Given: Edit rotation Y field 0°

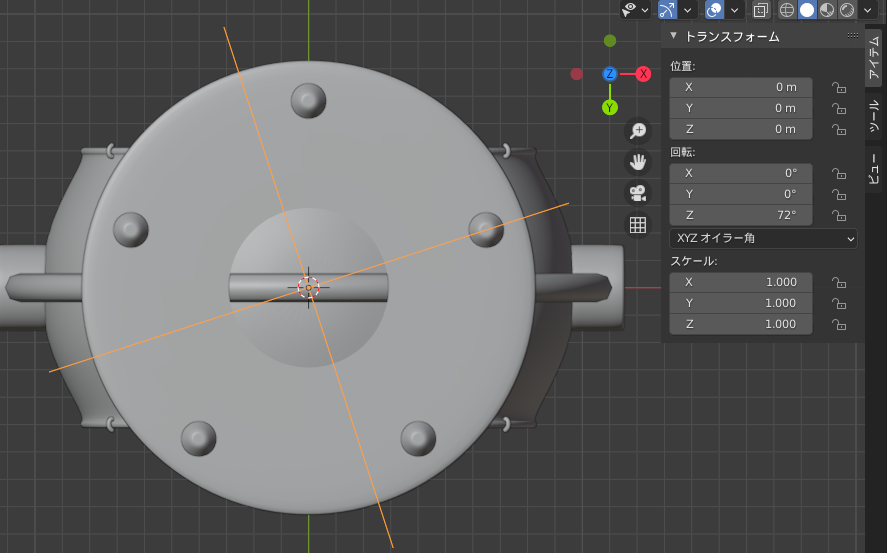Looking at the screenshot, I should (x=740, y=194).
